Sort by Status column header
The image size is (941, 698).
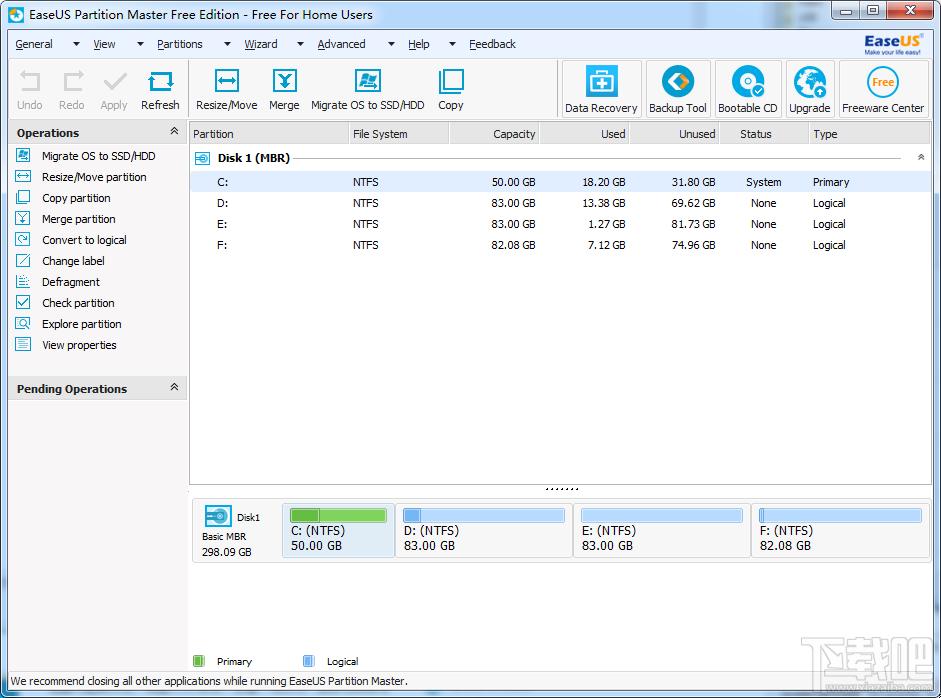764,134
